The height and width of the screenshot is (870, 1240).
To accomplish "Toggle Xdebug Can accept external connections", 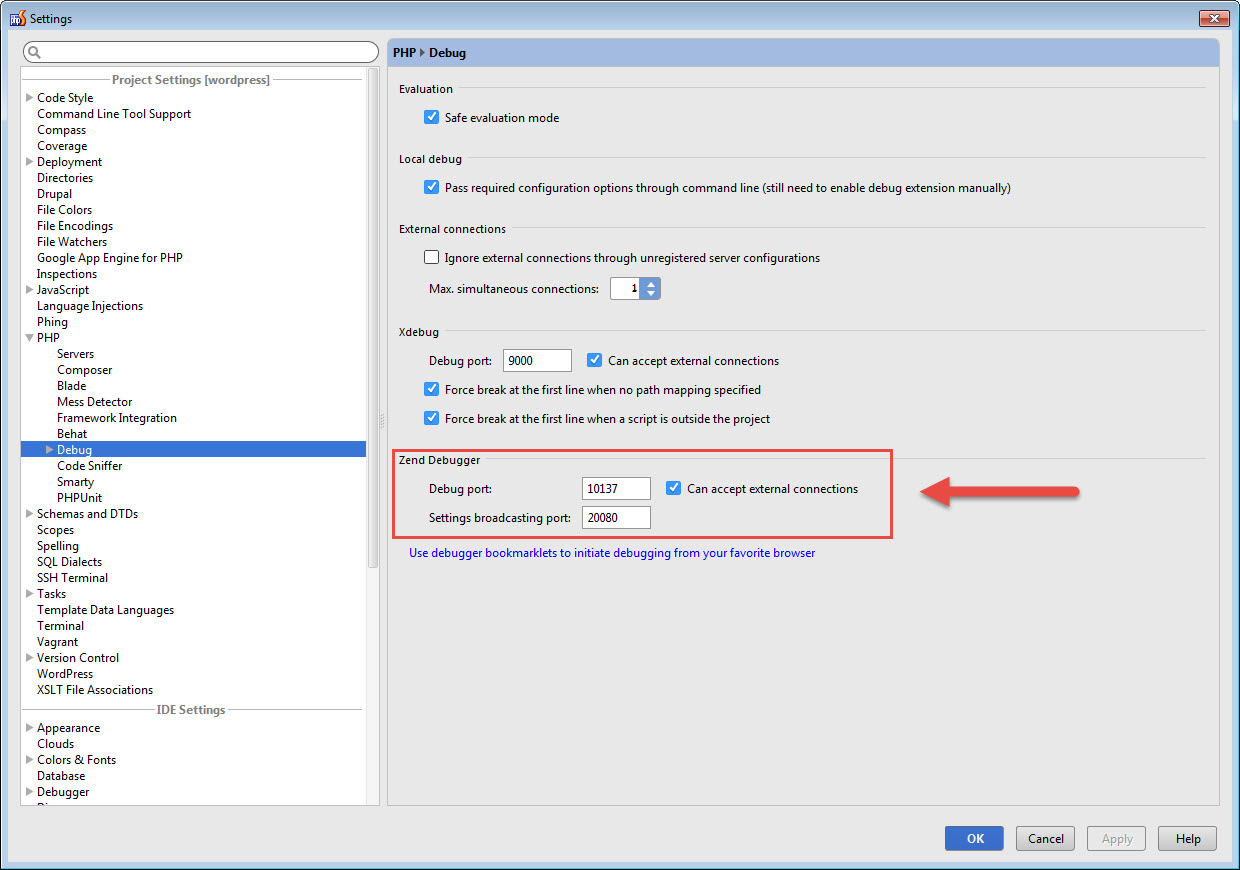I will 595,361.
